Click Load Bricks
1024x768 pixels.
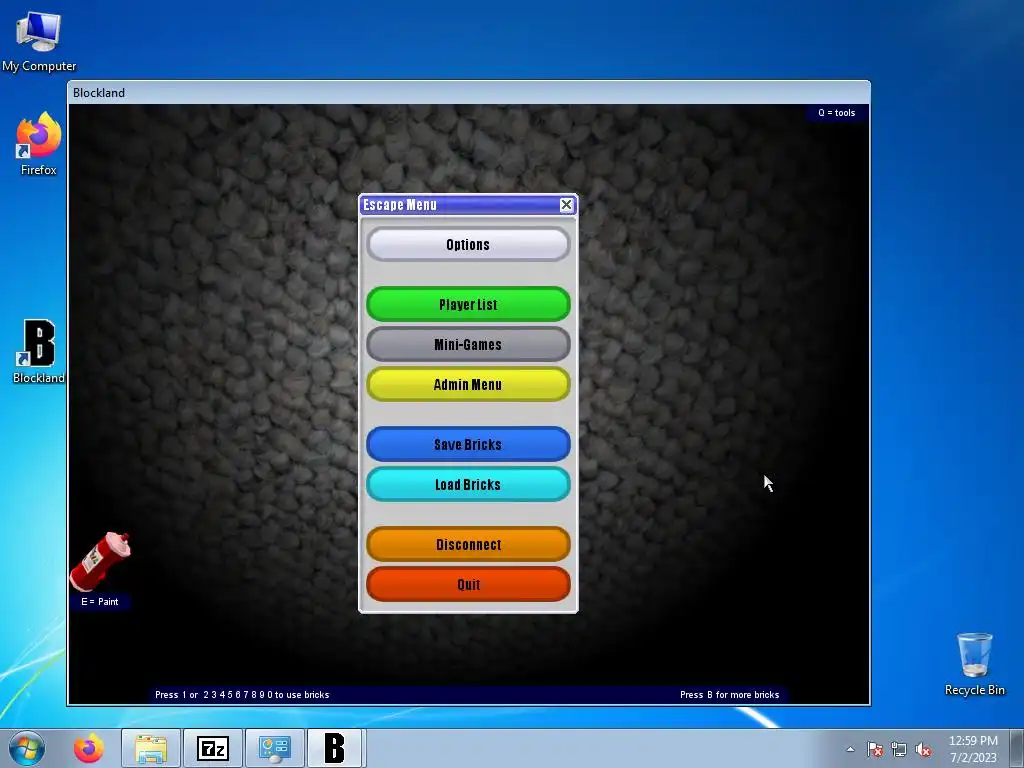[x=468, y=485]
